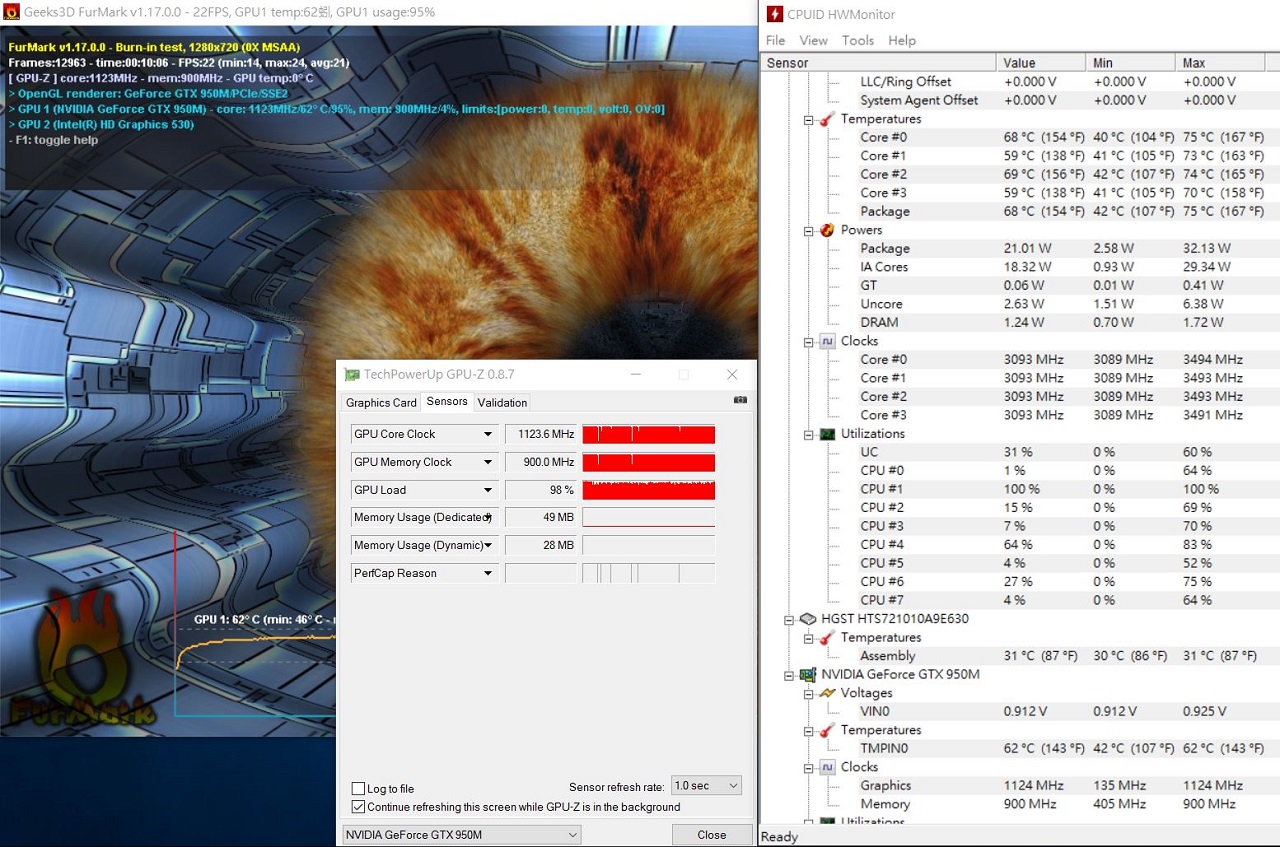This screenshot has height=847, width=1280.
Task: Open the Memory Usage (Dedicated) dropdown
Action: pos(488,518)
